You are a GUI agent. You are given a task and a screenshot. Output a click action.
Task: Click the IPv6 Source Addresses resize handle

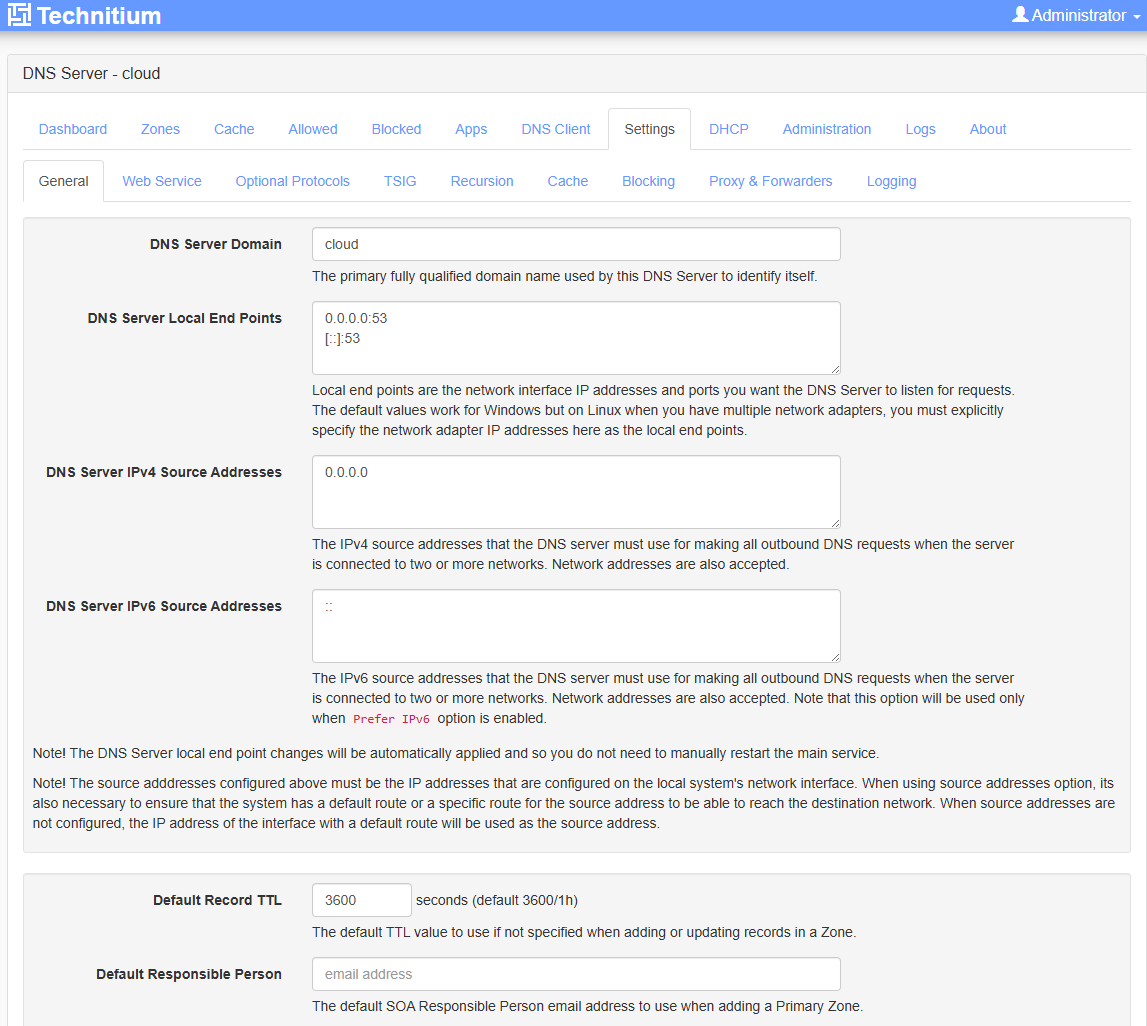(835, 657)
